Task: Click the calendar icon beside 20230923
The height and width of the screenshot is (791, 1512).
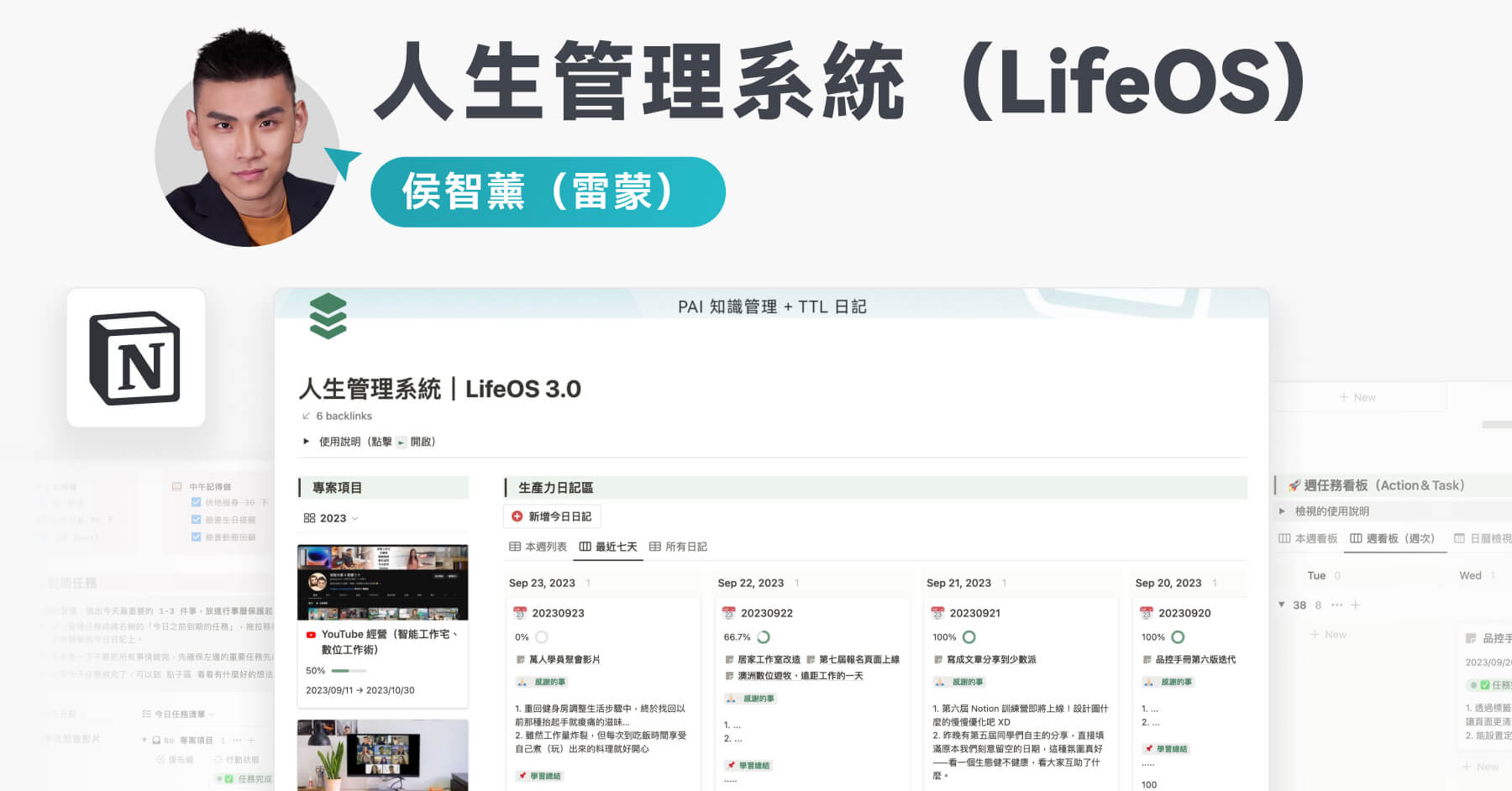Action: click(520, 613)
